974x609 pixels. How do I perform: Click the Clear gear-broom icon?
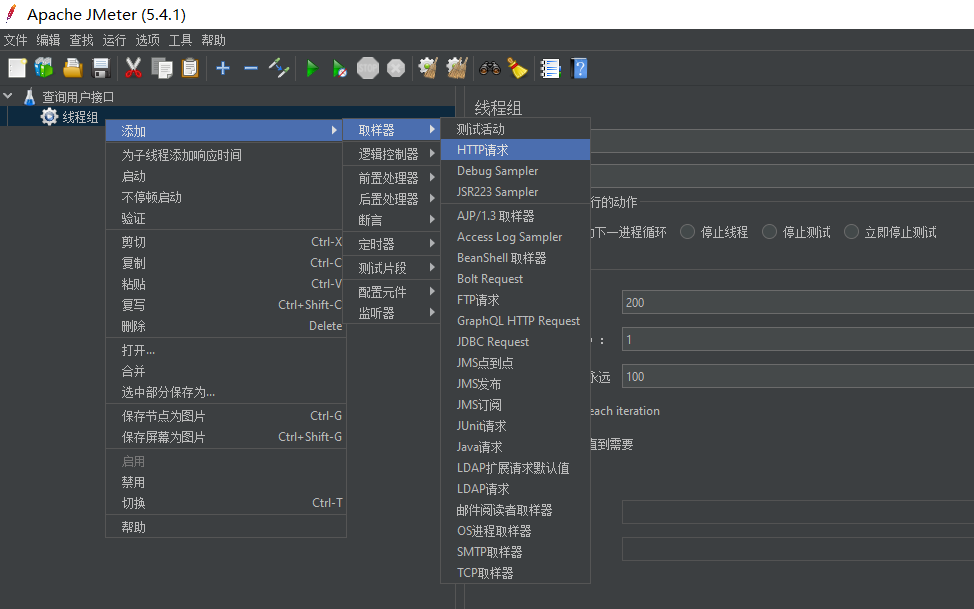[428, 68]
